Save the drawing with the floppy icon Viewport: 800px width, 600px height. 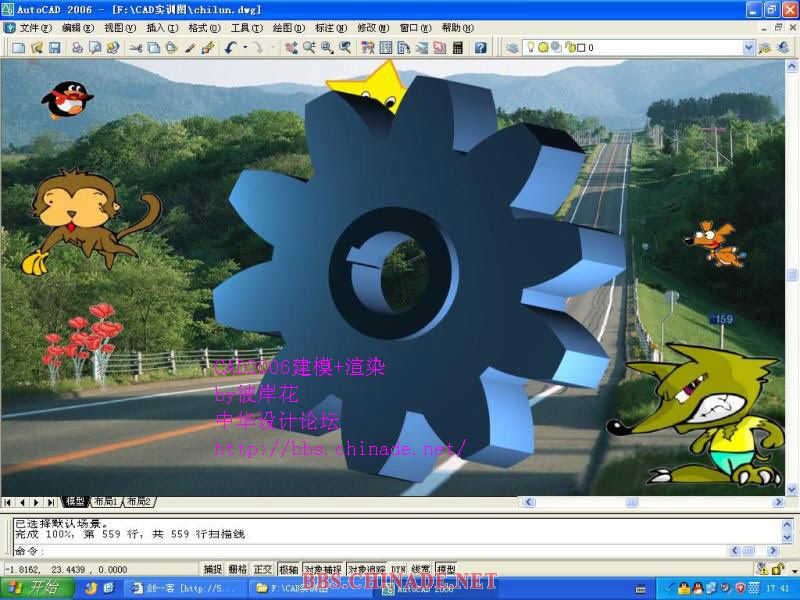click(55, 47)
